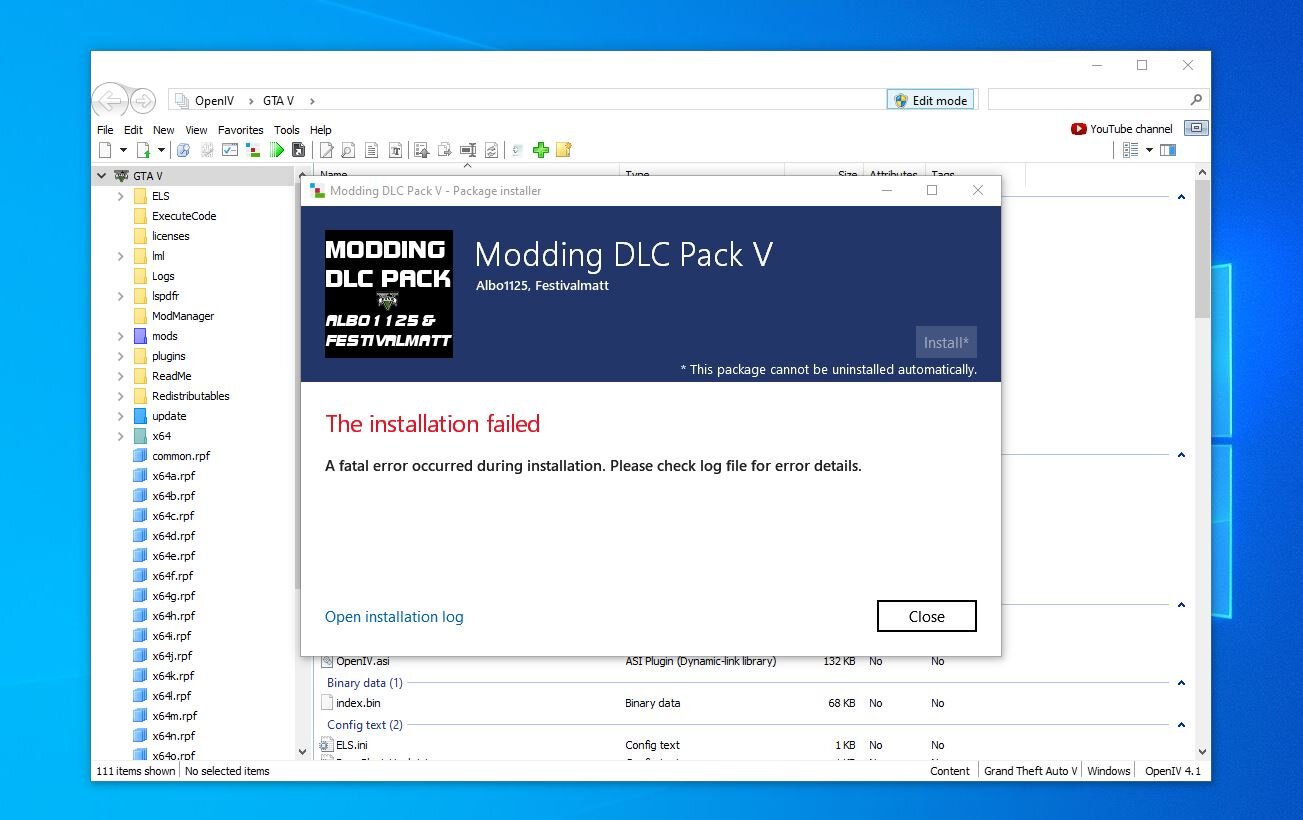Click the green play arrow toolbar icon
Screen dimensions: 1303x820
[277, 150]
